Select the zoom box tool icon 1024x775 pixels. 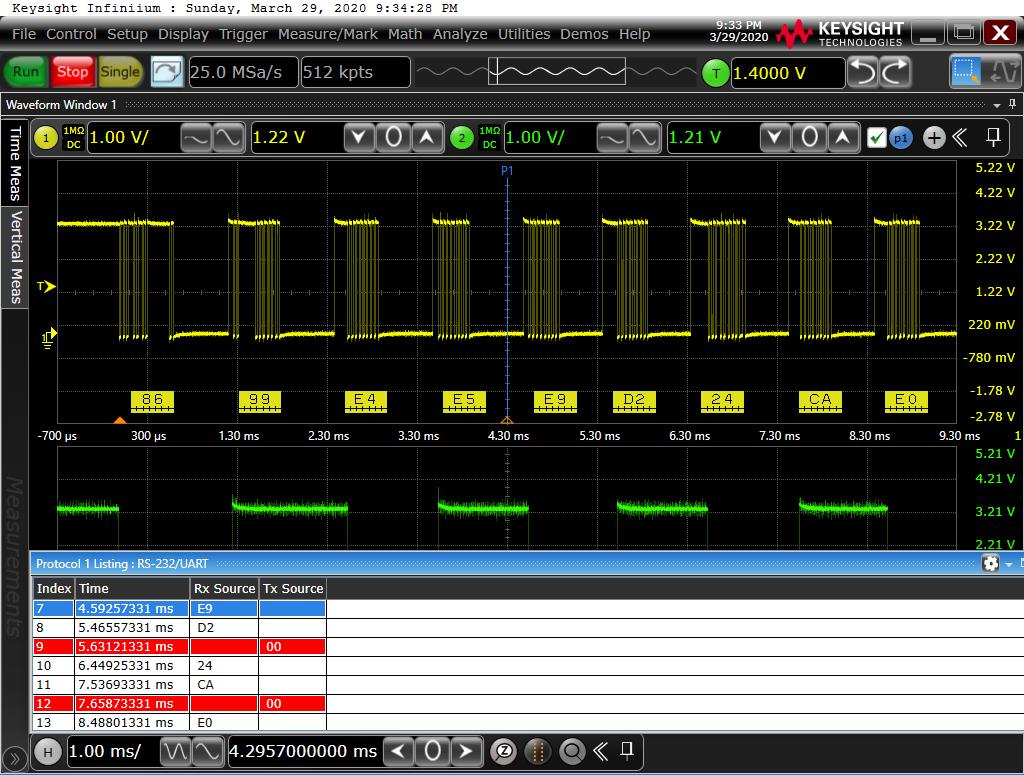(x=966, y=72)
